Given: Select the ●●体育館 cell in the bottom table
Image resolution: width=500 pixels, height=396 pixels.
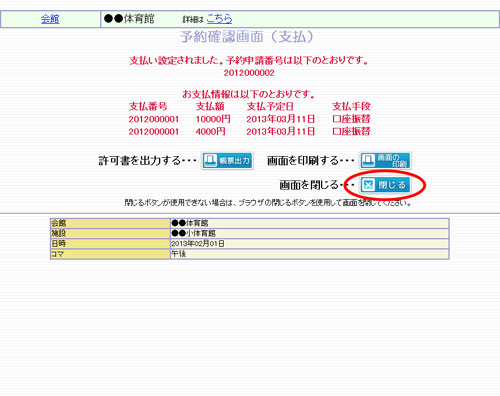Looking at the screenshot, I should pos(310,223).
